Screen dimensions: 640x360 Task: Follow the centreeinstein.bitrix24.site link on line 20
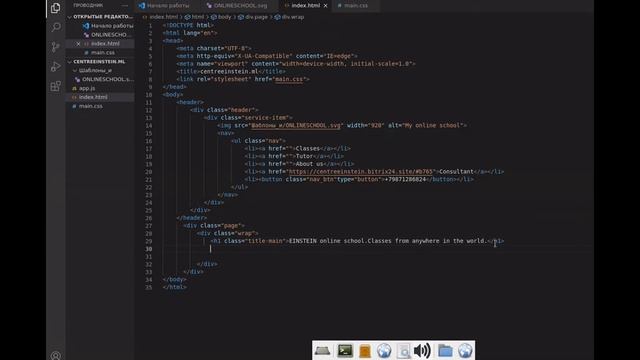360,172
